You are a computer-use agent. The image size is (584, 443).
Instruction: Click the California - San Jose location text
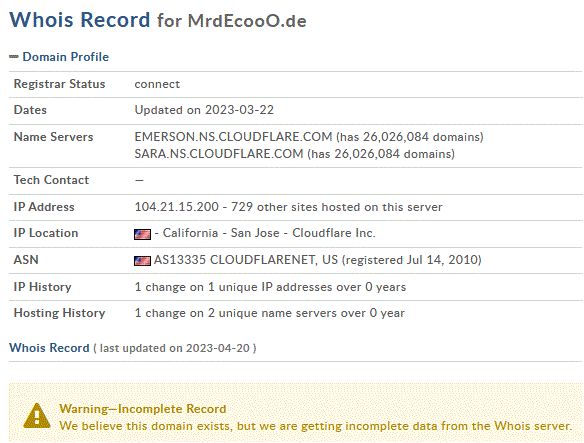(221, 233)
